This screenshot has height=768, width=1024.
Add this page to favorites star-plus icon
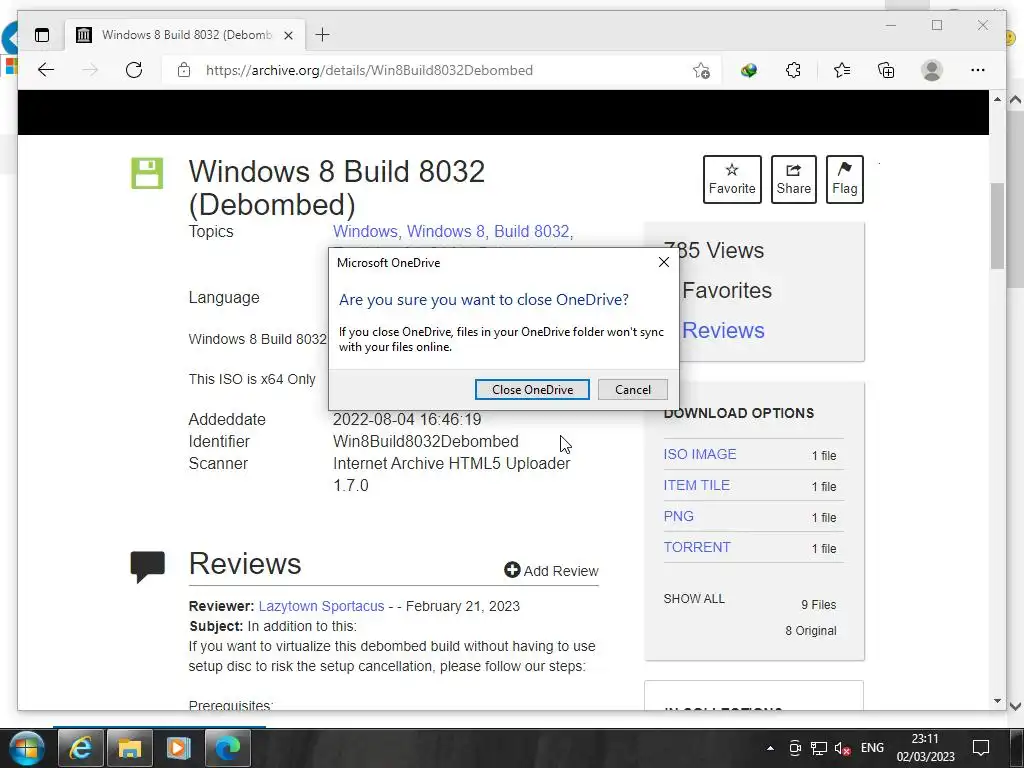(x=701, y=70)
